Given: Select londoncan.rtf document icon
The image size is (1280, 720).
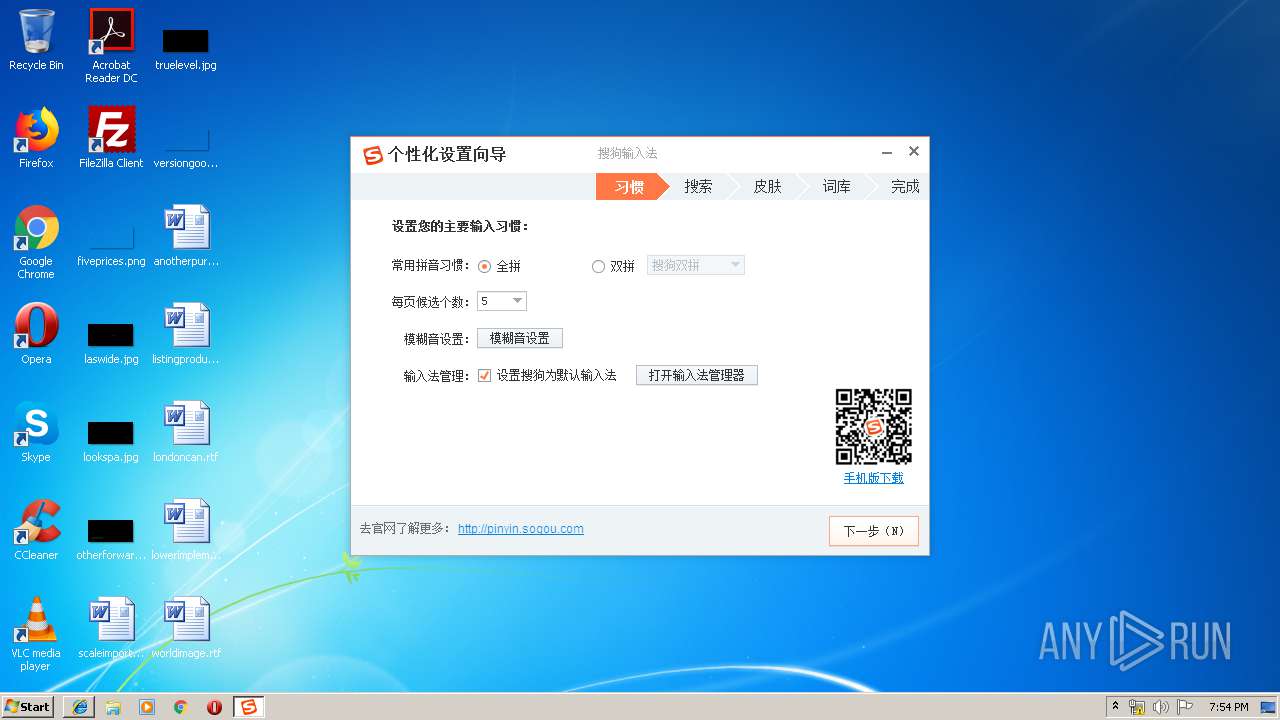Looking at the screenshot, I should 186,432.
